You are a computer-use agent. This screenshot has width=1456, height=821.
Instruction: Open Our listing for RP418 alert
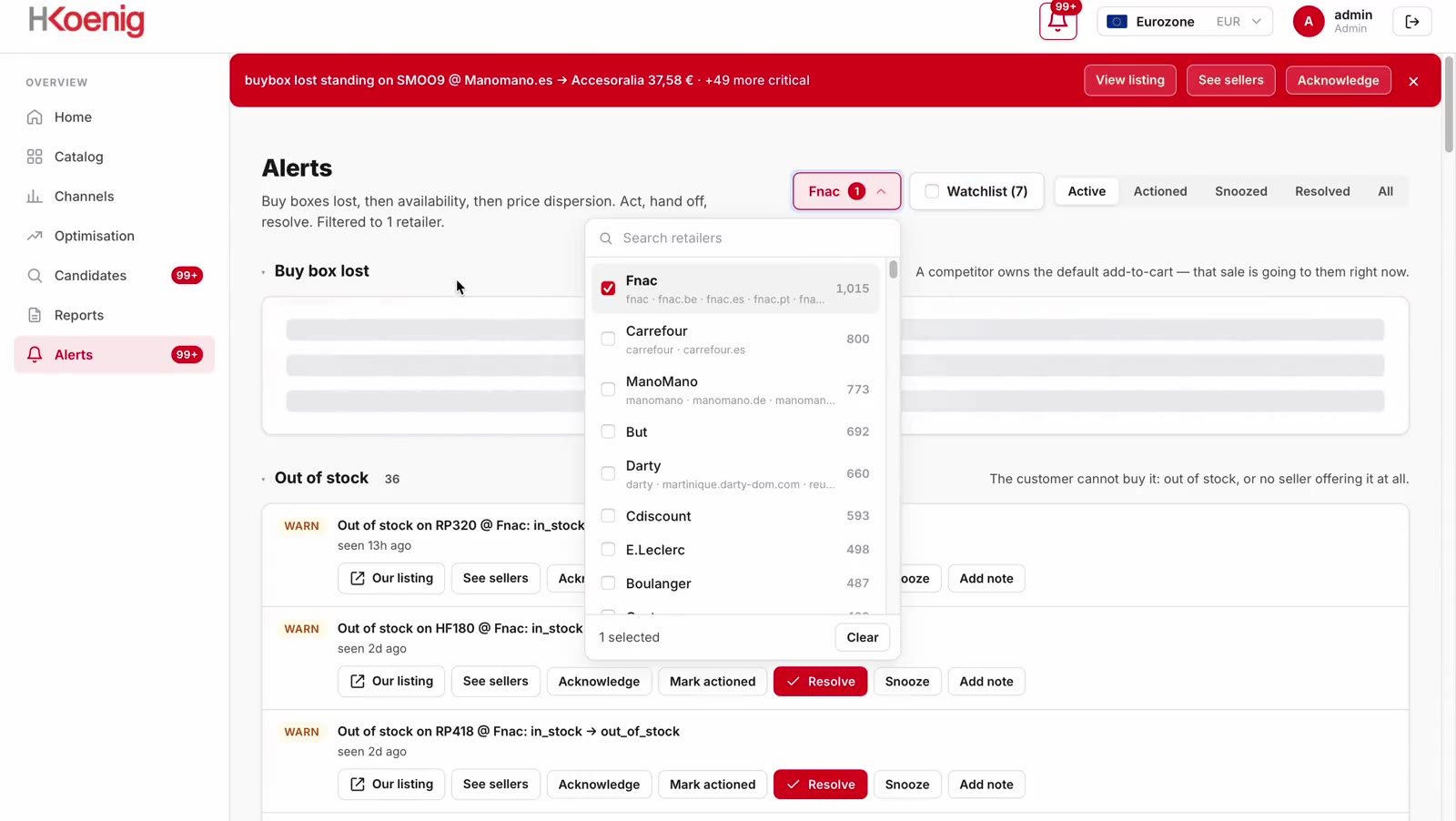point(391,785)
